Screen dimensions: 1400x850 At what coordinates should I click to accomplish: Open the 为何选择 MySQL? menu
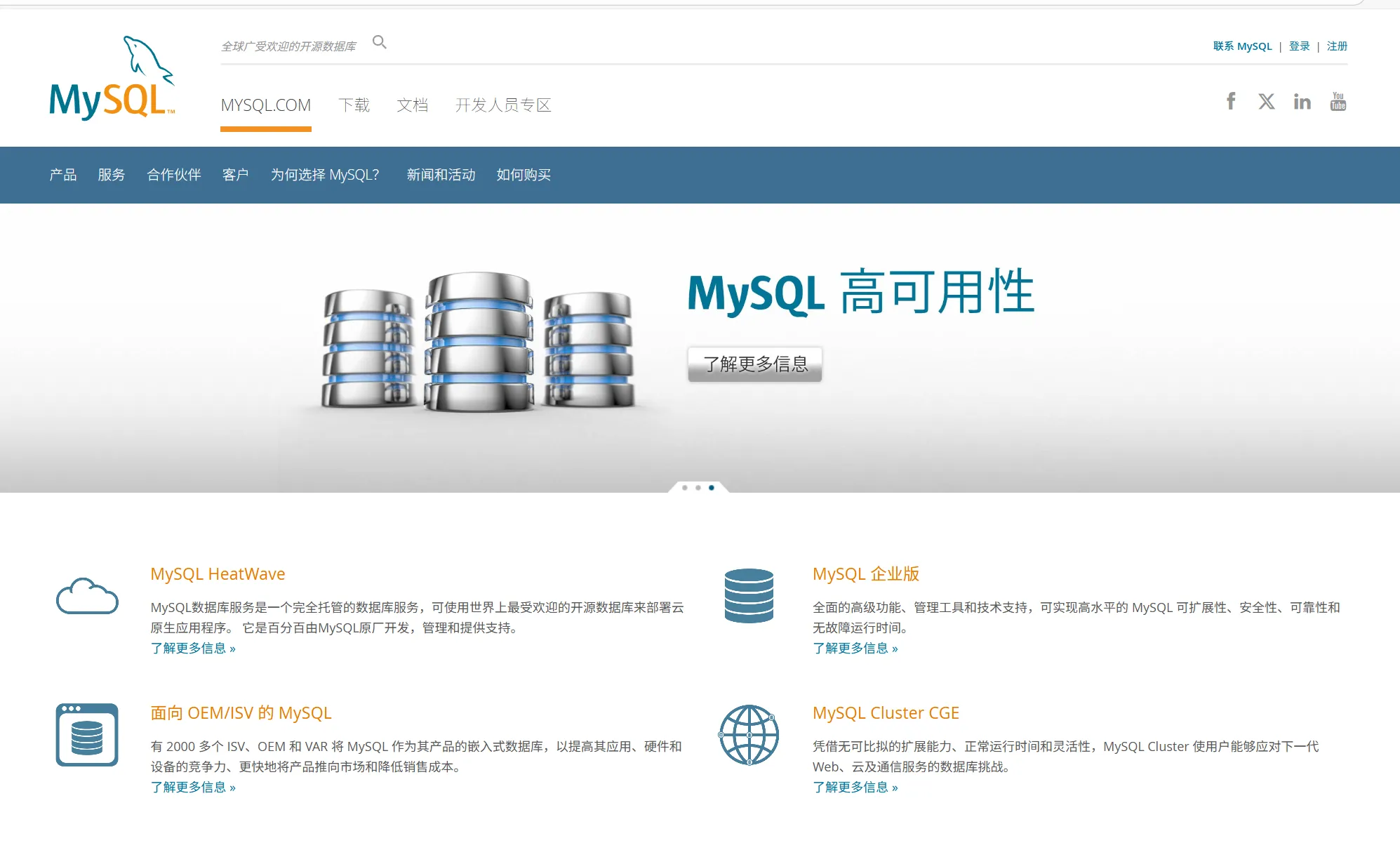point(325,175)
